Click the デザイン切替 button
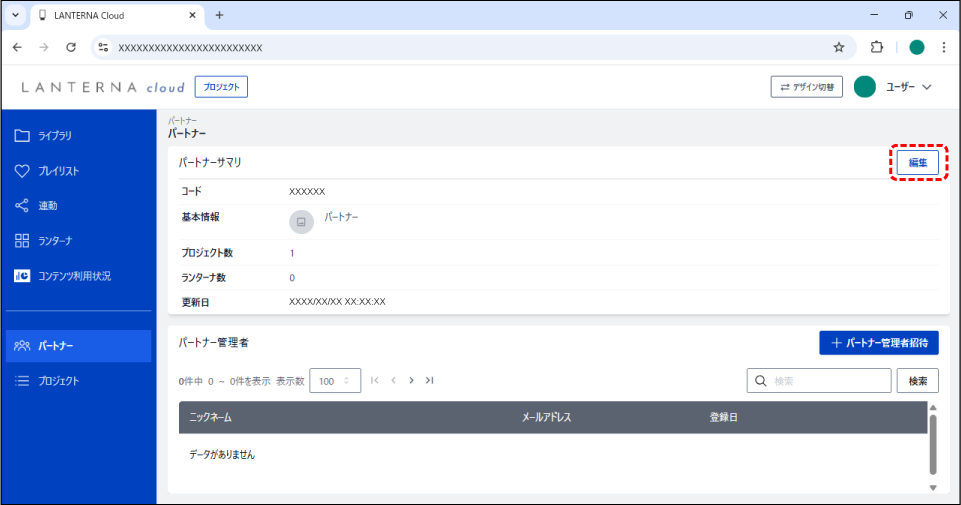The height and width of the screenshot is (505, 961). point(806,87)
